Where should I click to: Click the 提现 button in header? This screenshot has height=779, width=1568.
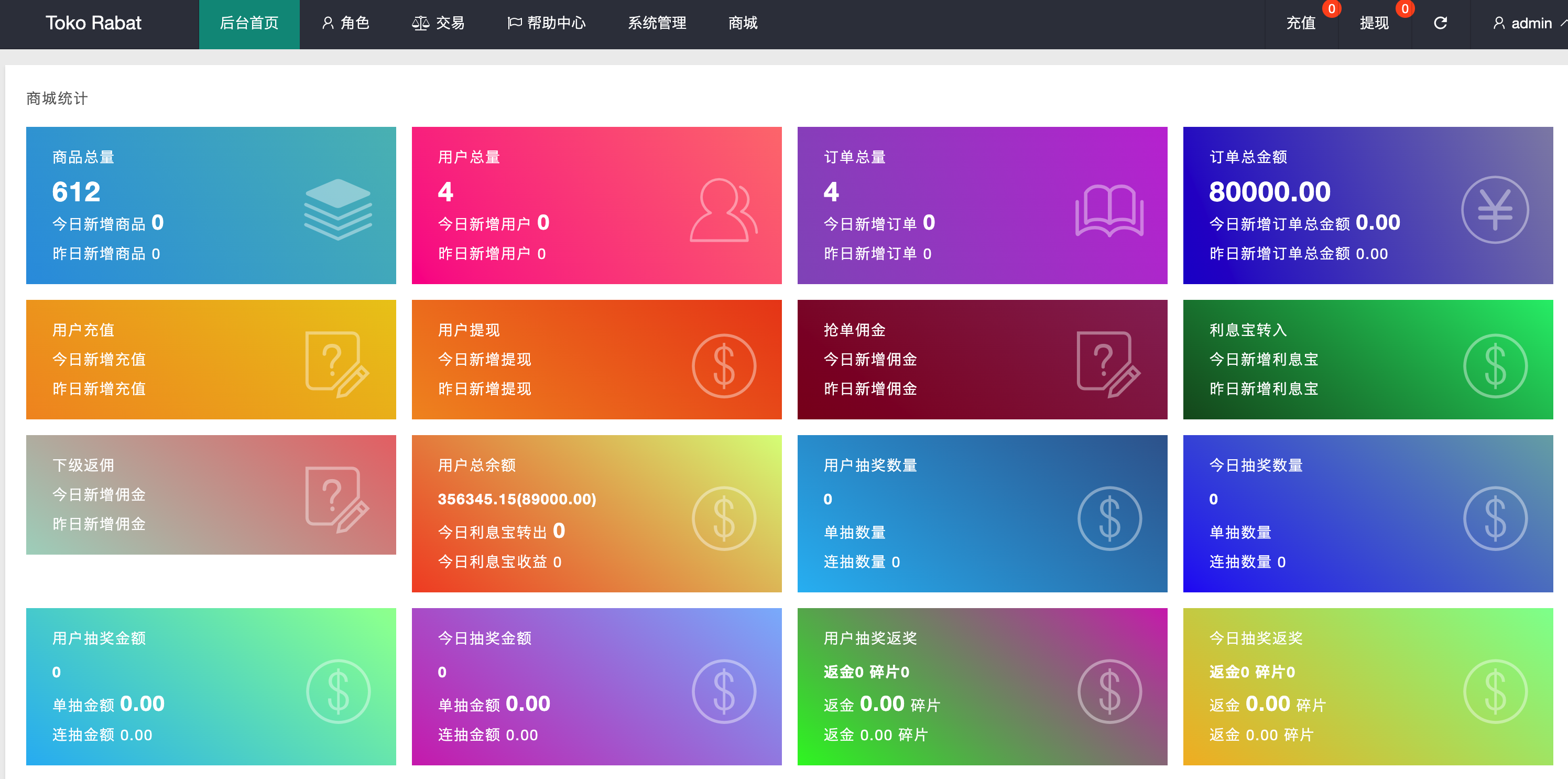pyautogui.click(x=1375, y=23)
